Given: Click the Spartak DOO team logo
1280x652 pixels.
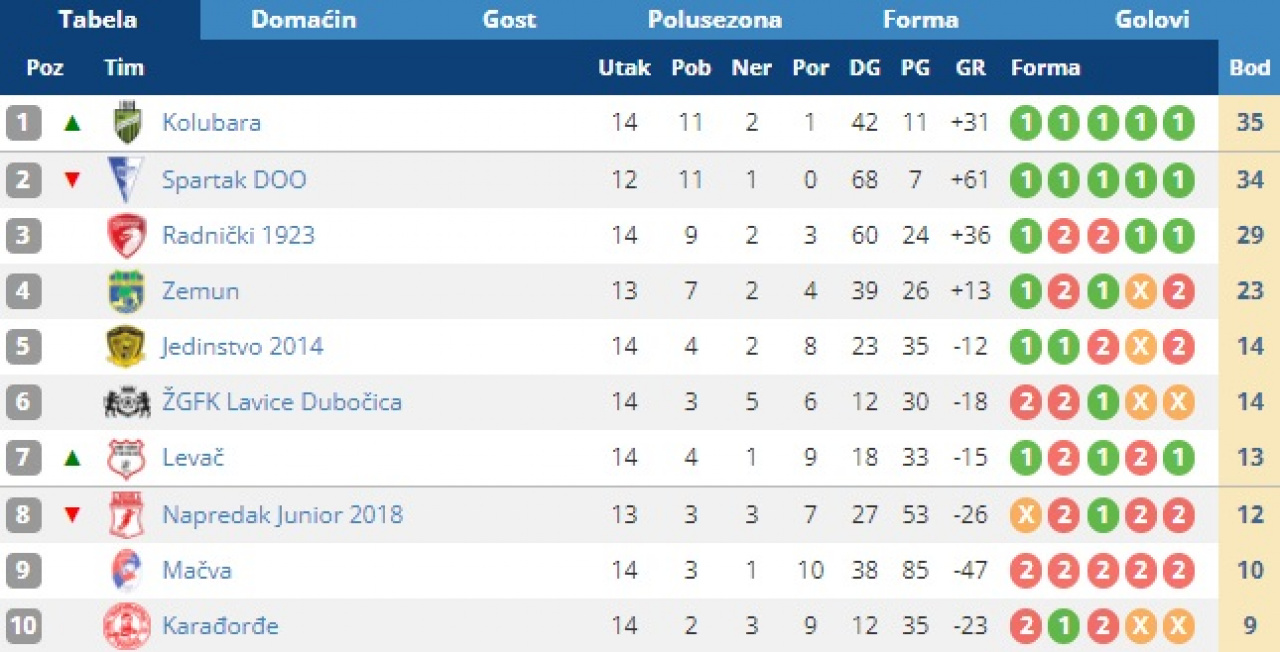Looking at the screenshot, I should click(x=126, y=180).
